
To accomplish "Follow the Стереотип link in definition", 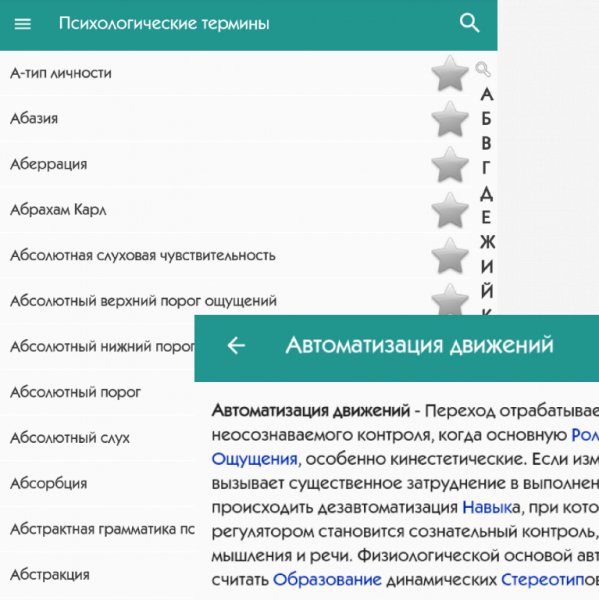I will point(543,580).
